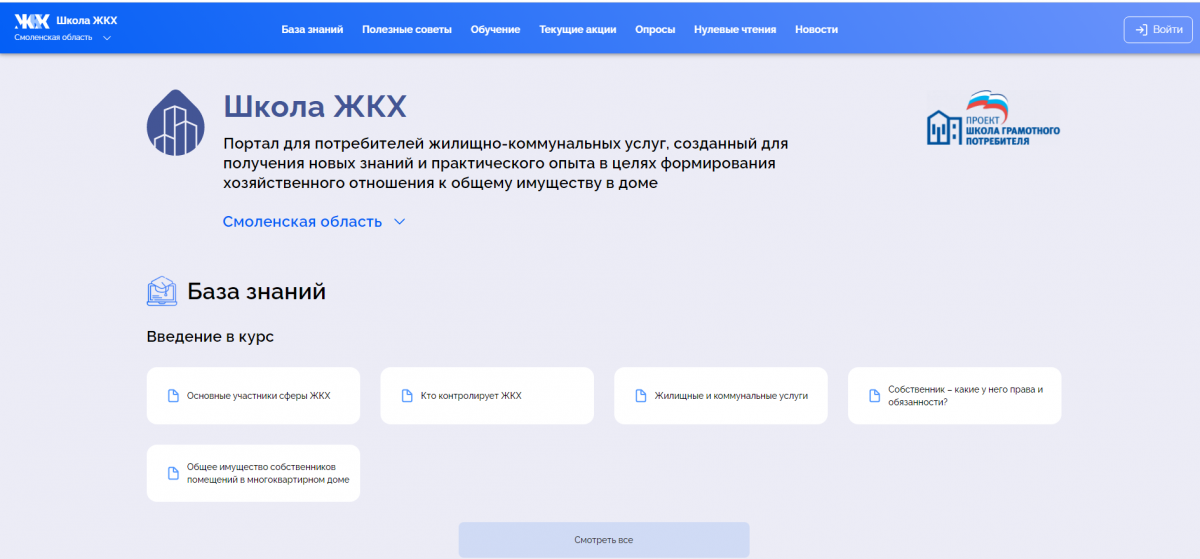Image resolution: width=1200 pixels, height=559 pixels.
Task: Go to the Новости menu item
Action: click(x=817, y=29)
